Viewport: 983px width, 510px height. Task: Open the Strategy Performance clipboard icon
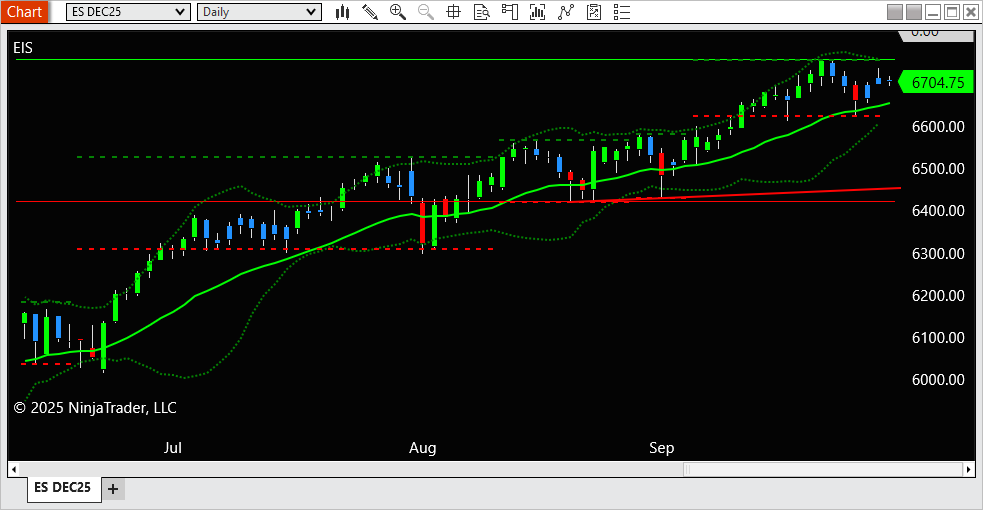click(594, 12)
